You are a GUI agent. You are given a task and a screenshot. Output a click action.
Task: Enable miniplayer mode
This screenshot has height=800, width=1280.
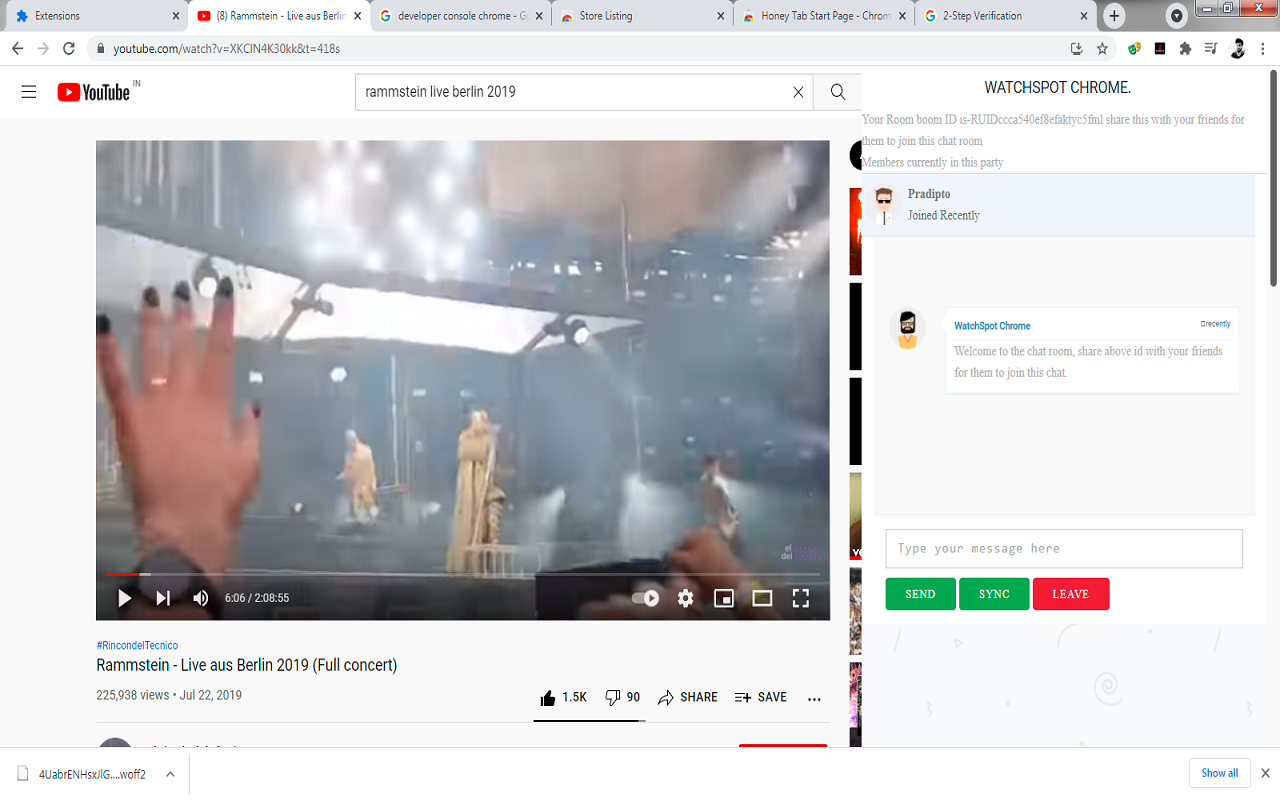pyautogui.click(x=724, y=598)
